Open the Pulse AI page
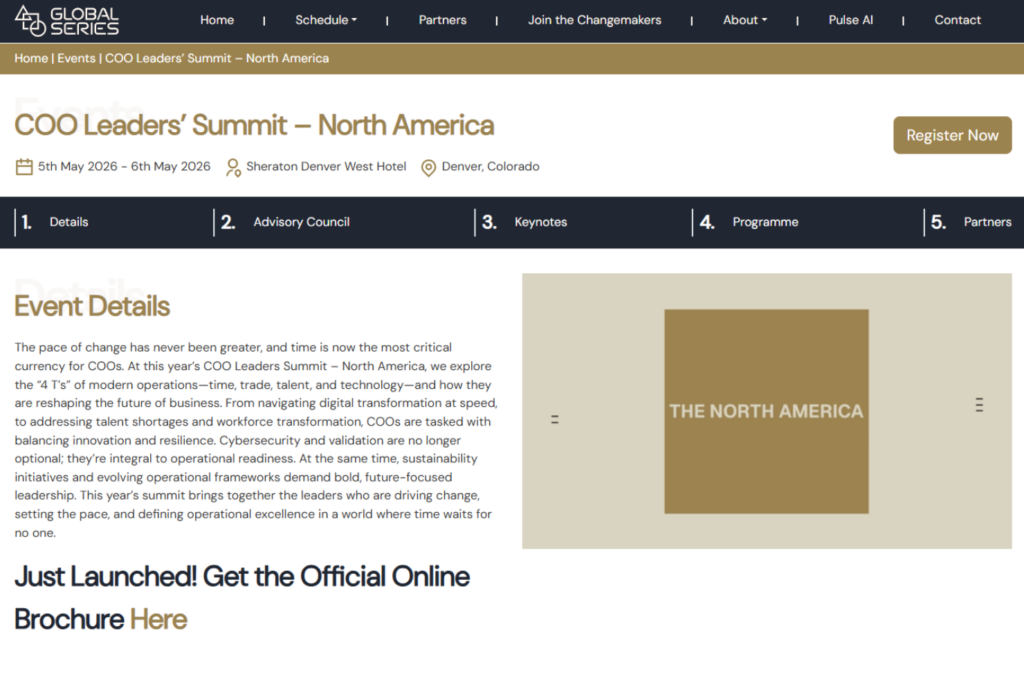 click(851, 19)
